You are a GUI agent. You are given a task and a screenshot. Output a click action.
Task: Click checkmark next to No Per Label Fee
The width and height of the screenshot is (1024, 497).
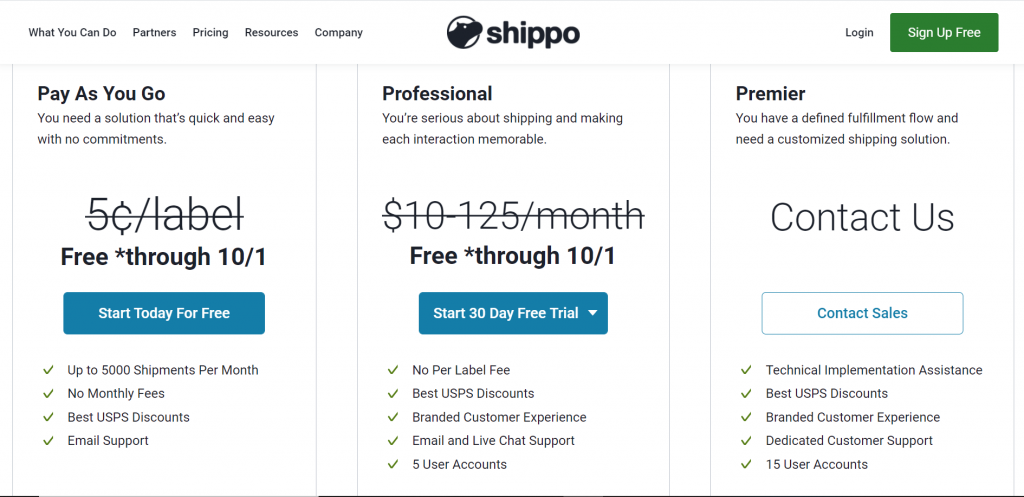point(392,370)
